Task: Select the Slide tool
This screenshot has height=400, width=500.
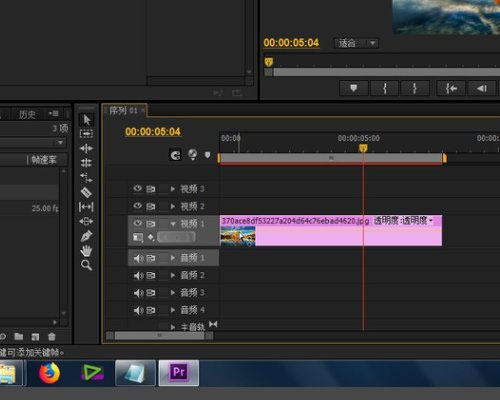Action: click(86, 221)
